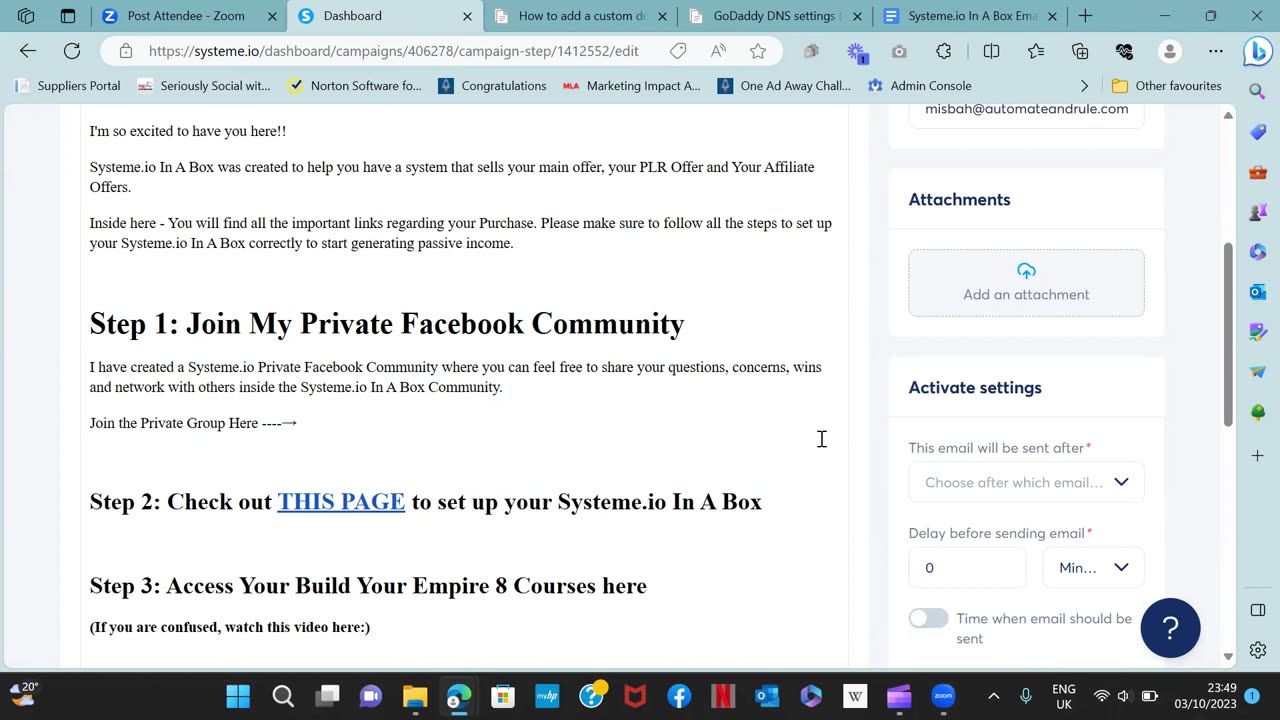
Task: Toggle Time when email should be sent
Action: click(x=928, y=618)
